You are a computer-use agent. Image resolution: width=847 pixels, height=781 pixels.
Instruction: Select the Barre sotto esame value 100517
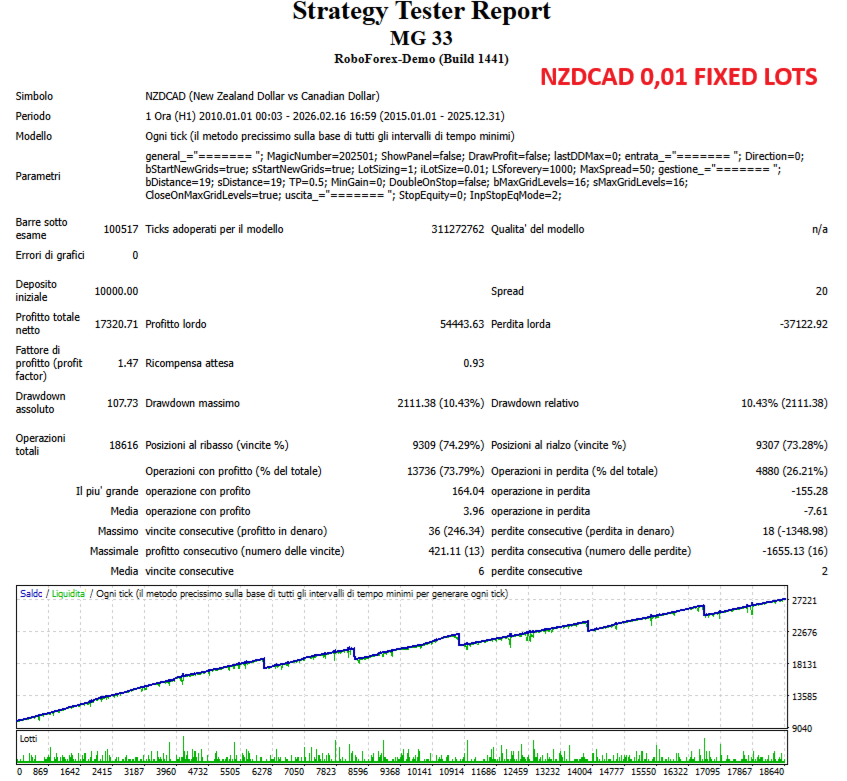(120, 229)
